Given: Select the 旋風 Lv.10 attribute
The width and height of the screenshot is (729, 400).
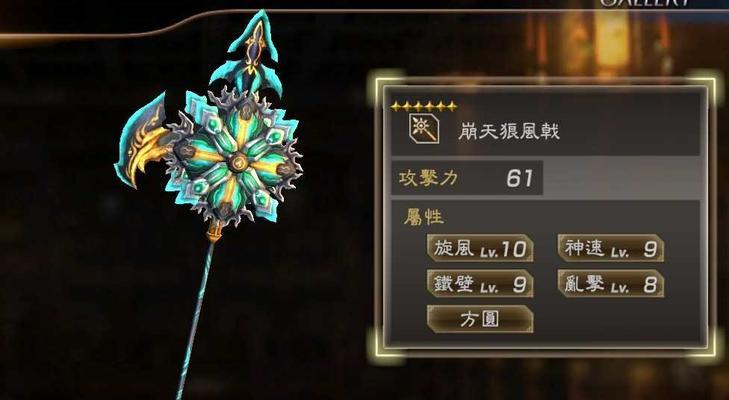Looking at the screenshot, I should point(480,248).
